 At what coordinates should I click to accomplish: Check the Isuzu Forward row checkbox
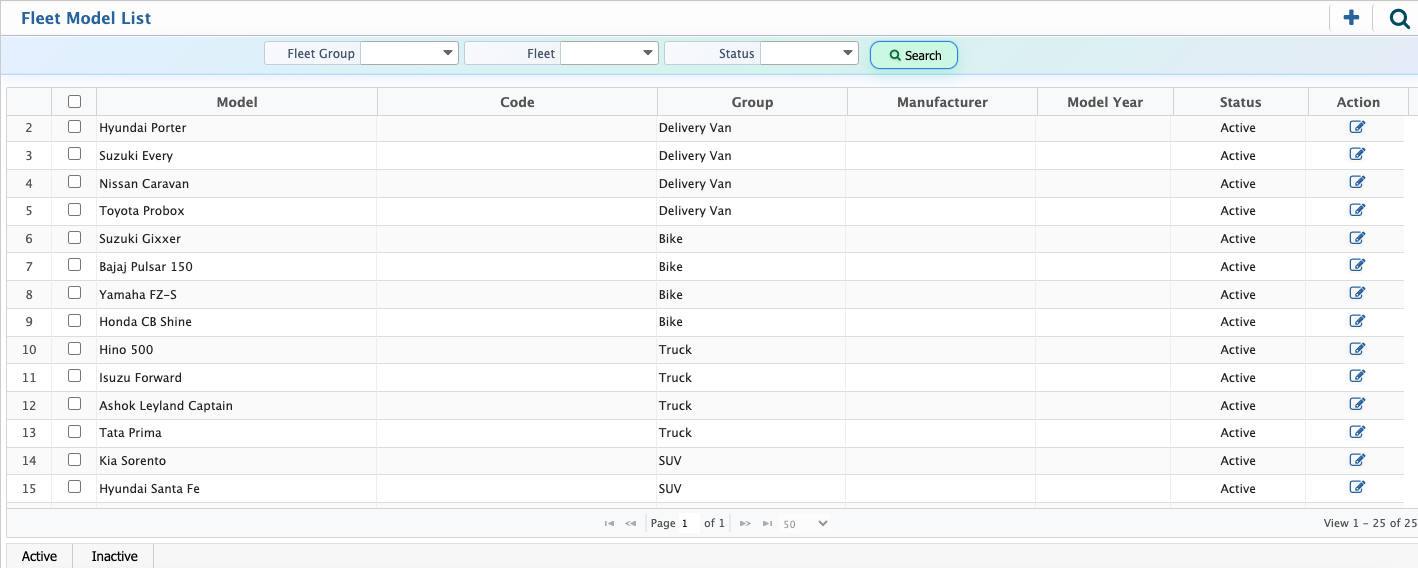[x=74, y=376]
